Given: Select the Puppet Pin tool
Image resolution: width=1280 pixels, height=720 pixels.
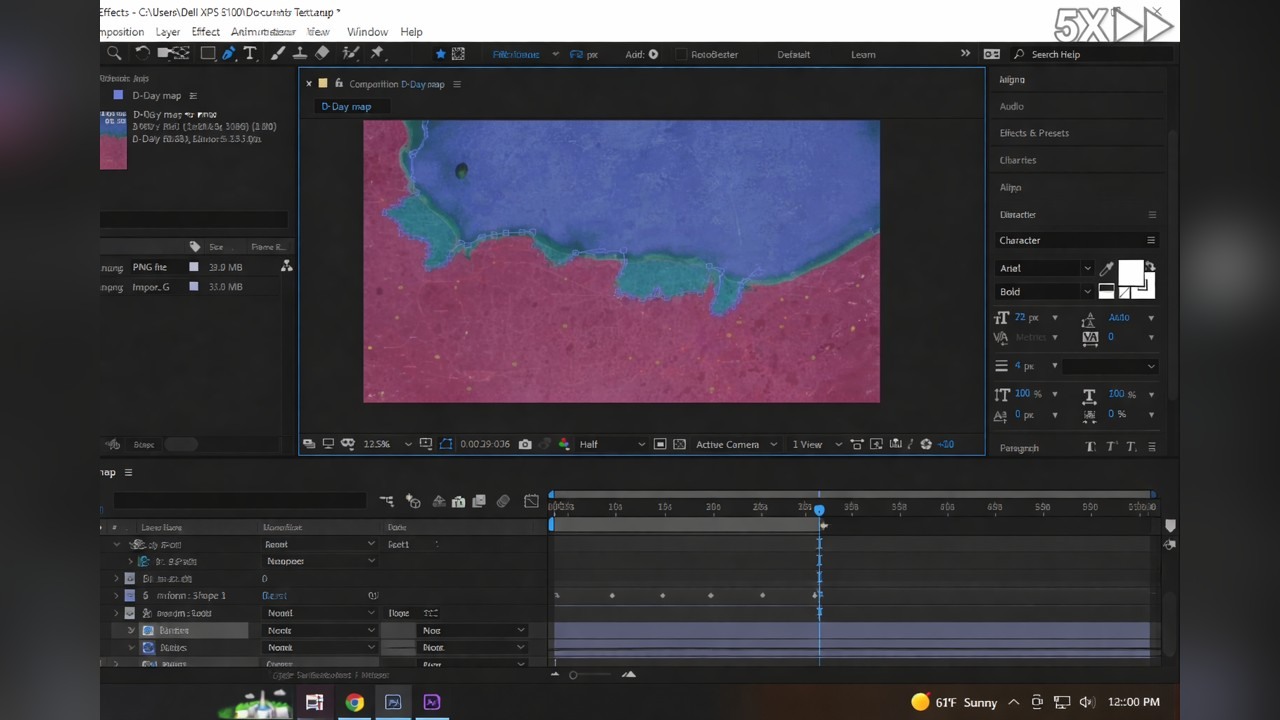Looking at the screenshot, I should (x=377, y=54).
